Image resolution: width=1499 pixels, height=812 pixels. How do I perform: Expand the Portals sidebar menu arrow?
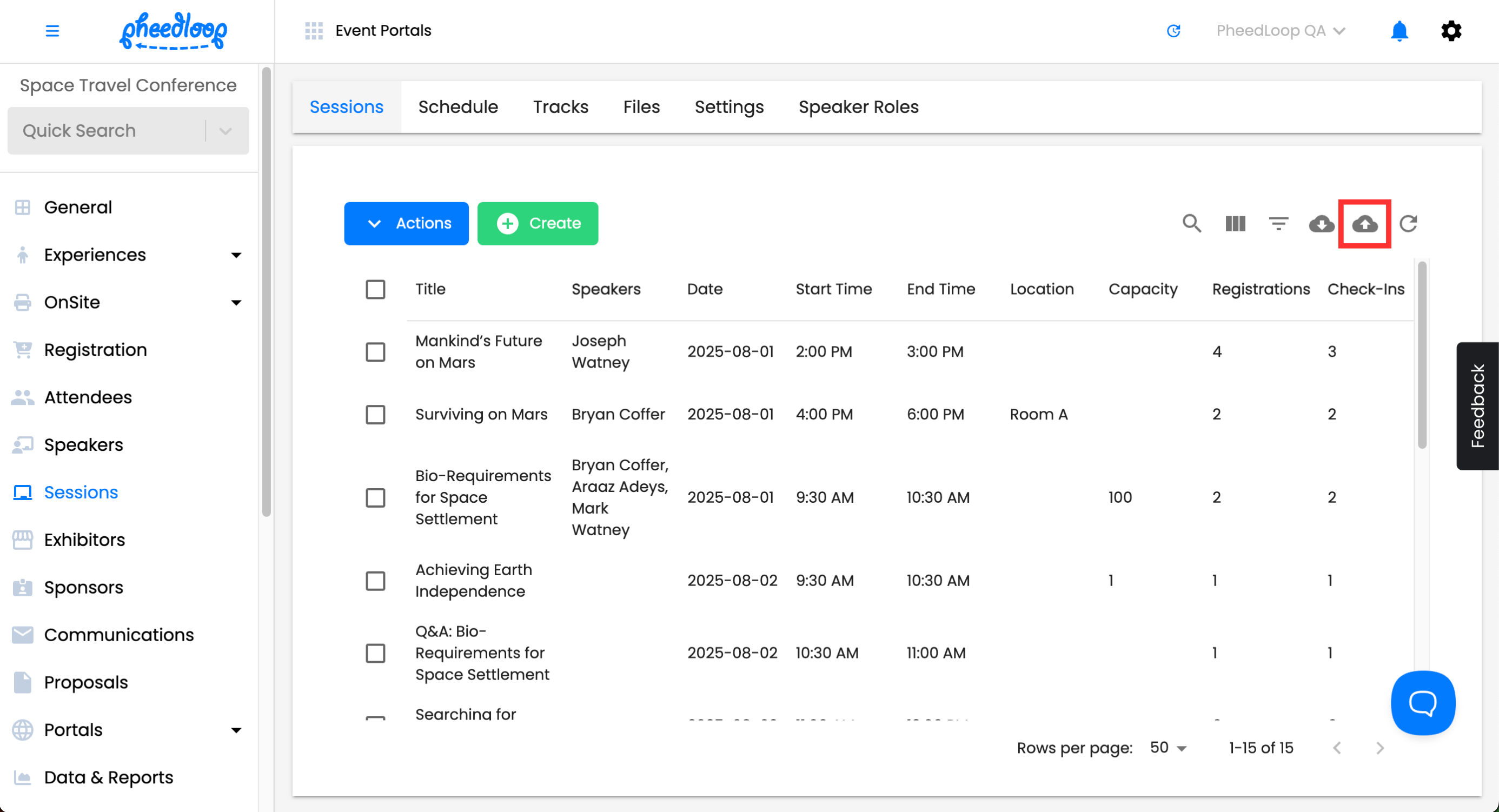(x=236, y=730)
